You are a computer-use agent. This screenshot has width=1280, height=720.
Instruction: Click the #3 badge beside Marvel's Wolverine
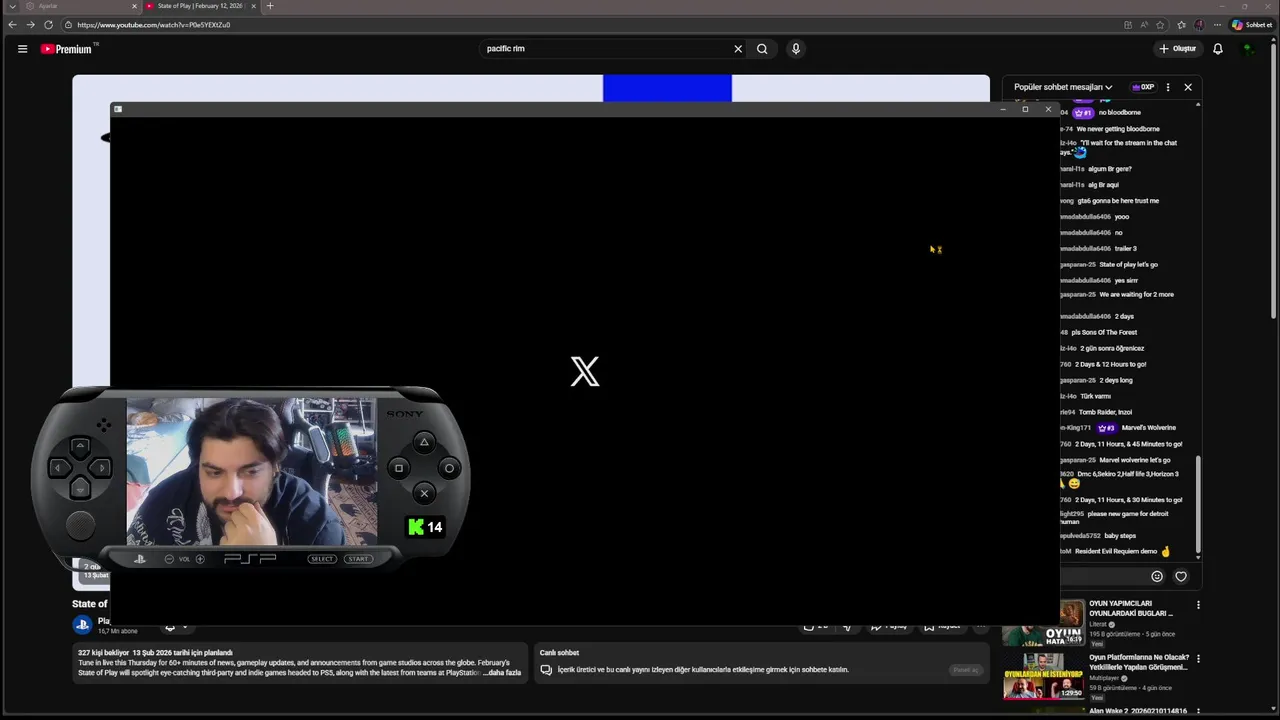(x=1106, y=428)
